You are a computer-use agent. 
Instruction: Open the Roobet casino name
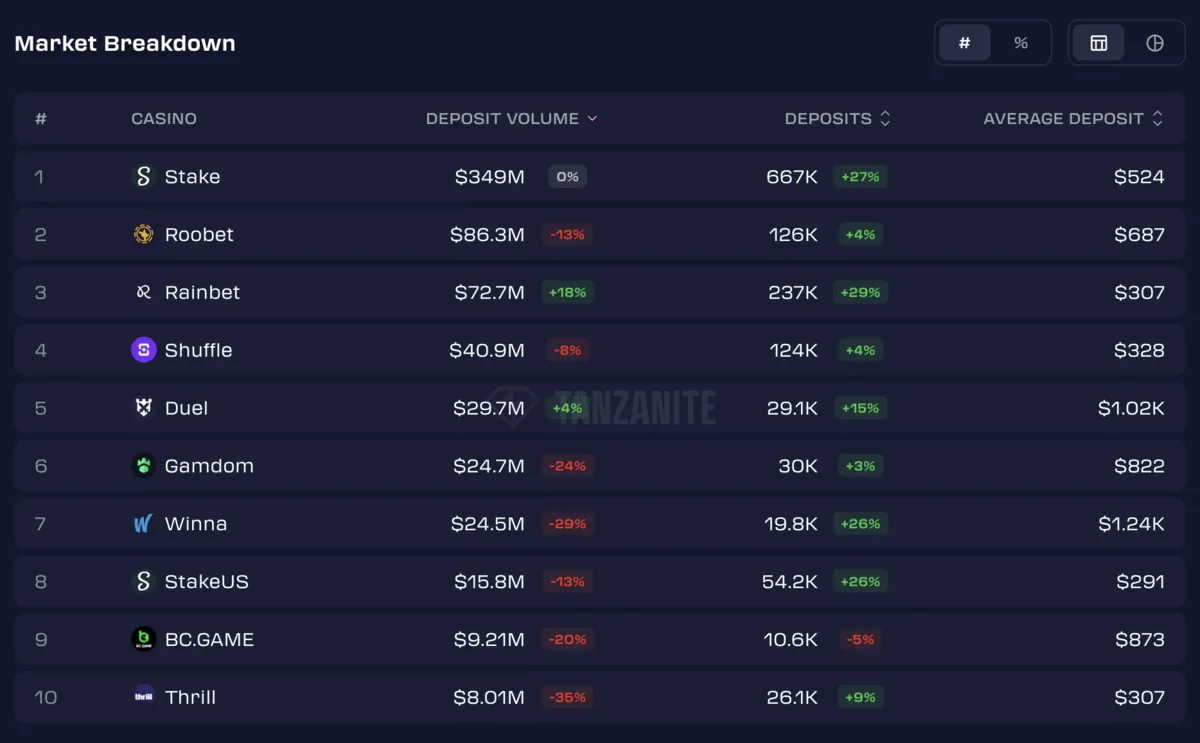tap(199, 234)
